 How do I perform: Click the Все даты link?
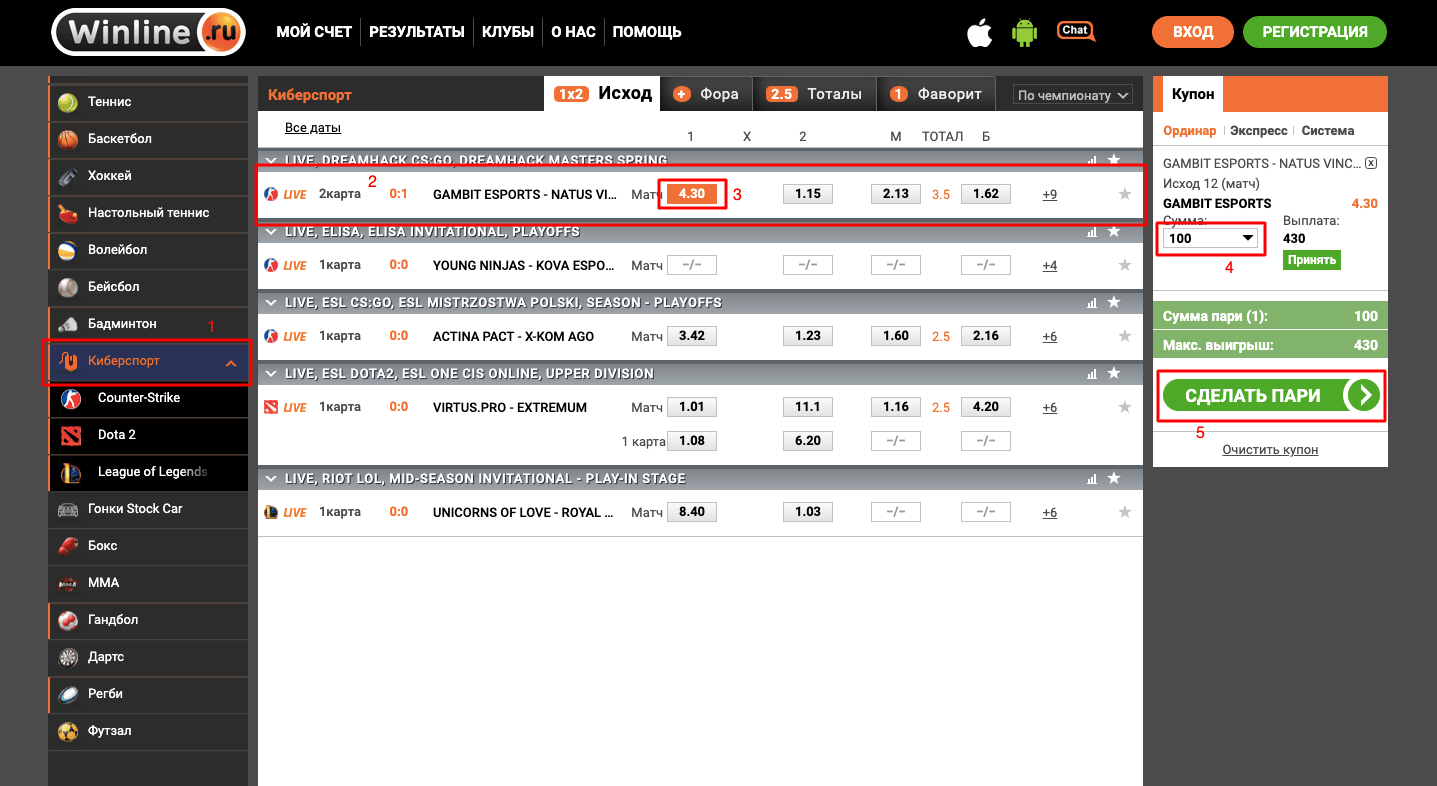tap(313, 128)
